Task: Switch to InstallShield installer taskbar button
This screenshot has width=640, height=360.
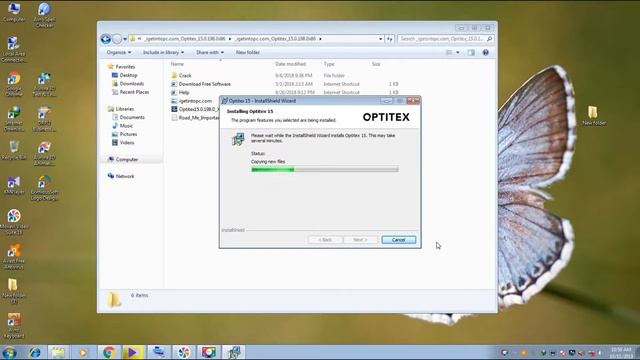Action: (233, 352)
